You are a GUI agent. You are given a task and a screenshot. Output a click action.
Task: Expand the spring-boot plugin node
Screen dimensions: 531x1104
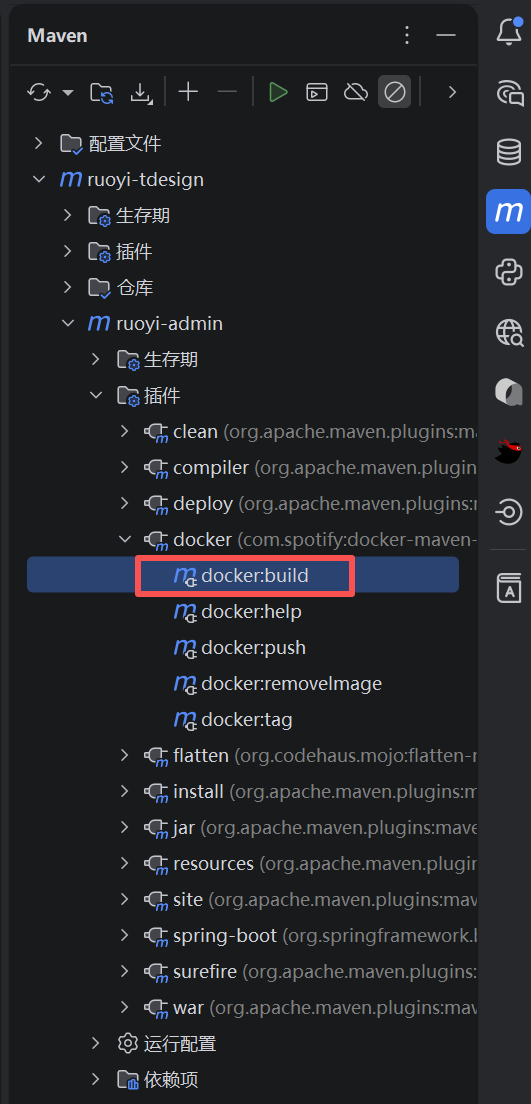[125, 935]
